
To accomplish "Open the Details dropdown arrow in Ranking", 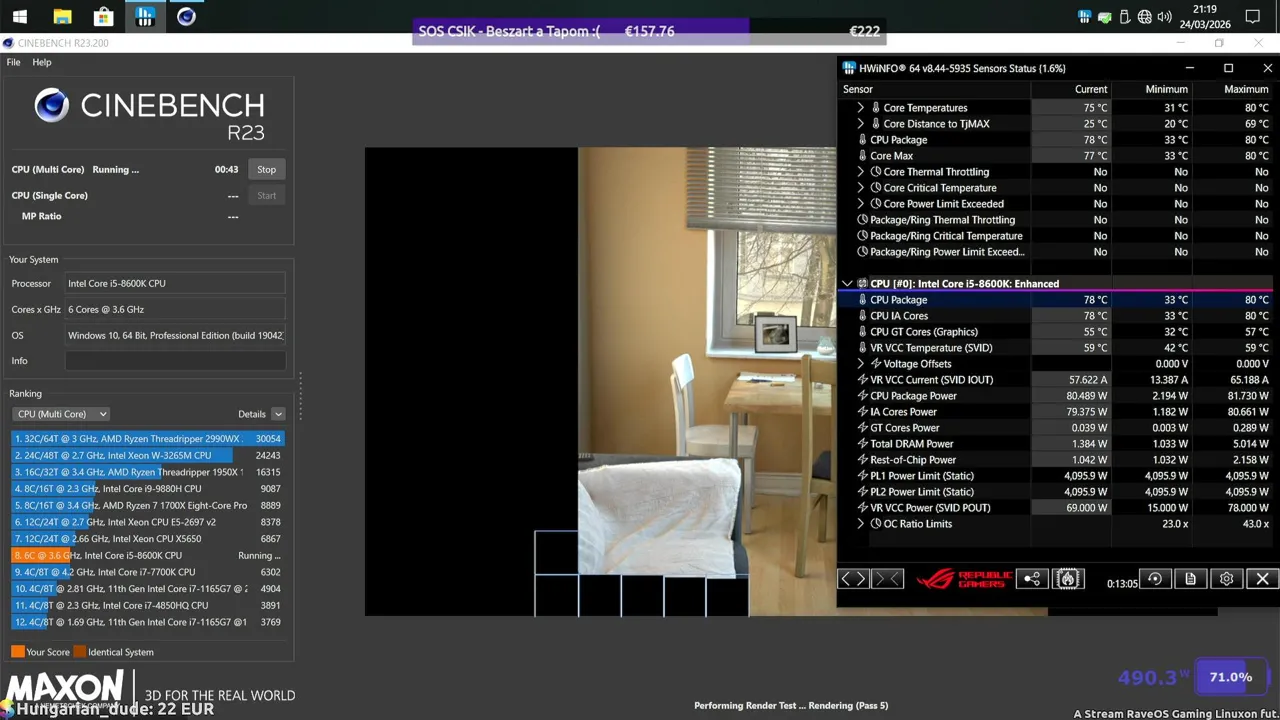I will click(x=278, y=414).
